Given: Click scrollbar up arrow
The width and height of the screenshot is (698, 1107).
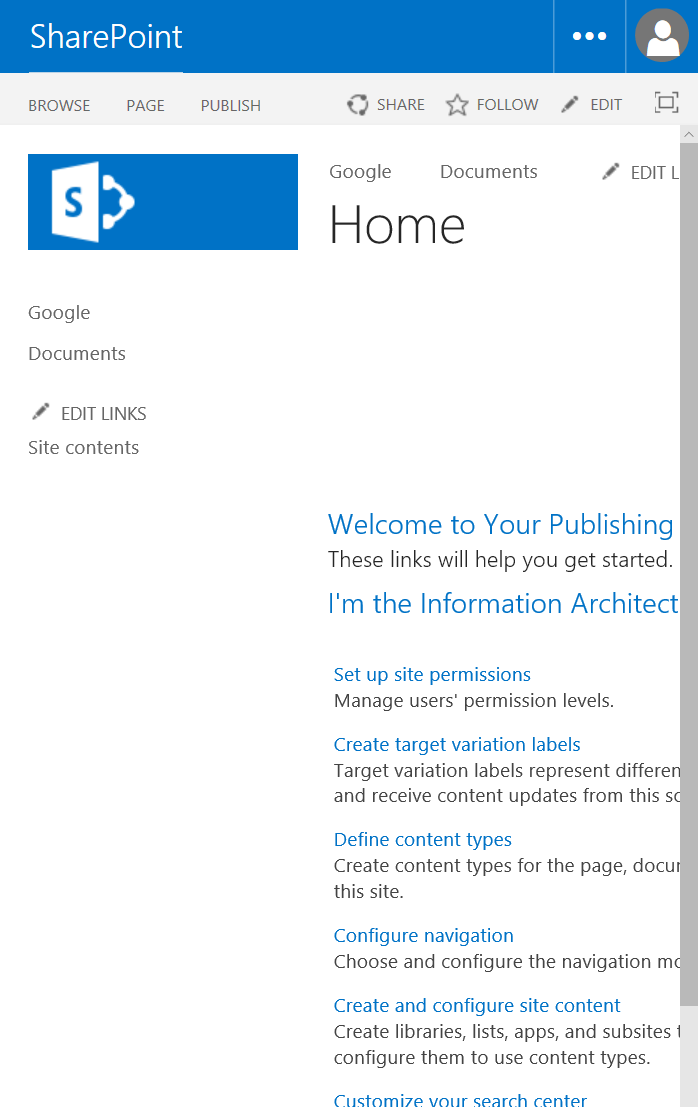Looking at the screenshot, I should 689,134.
